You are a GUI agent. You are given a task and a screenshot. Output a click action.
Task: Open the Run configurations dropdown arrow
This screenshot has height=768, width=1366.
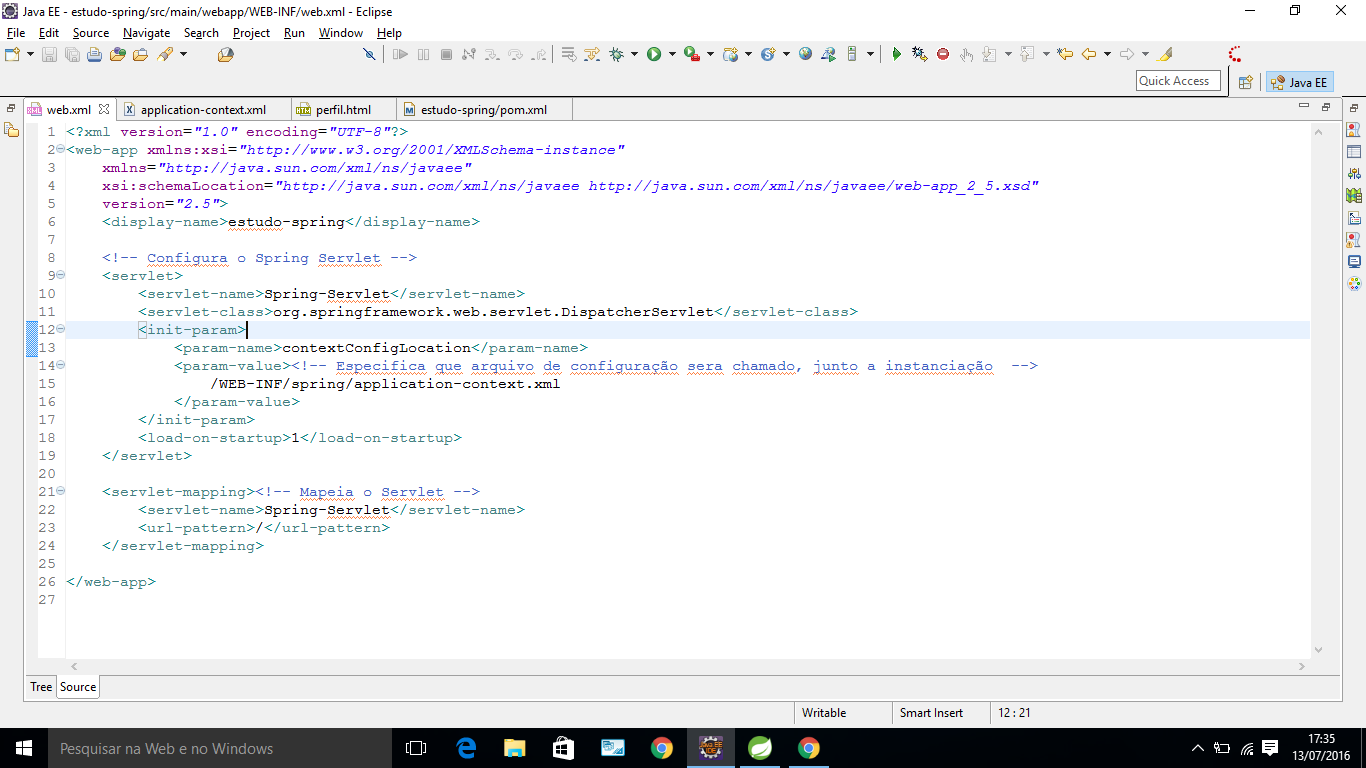tap(672, 54)
